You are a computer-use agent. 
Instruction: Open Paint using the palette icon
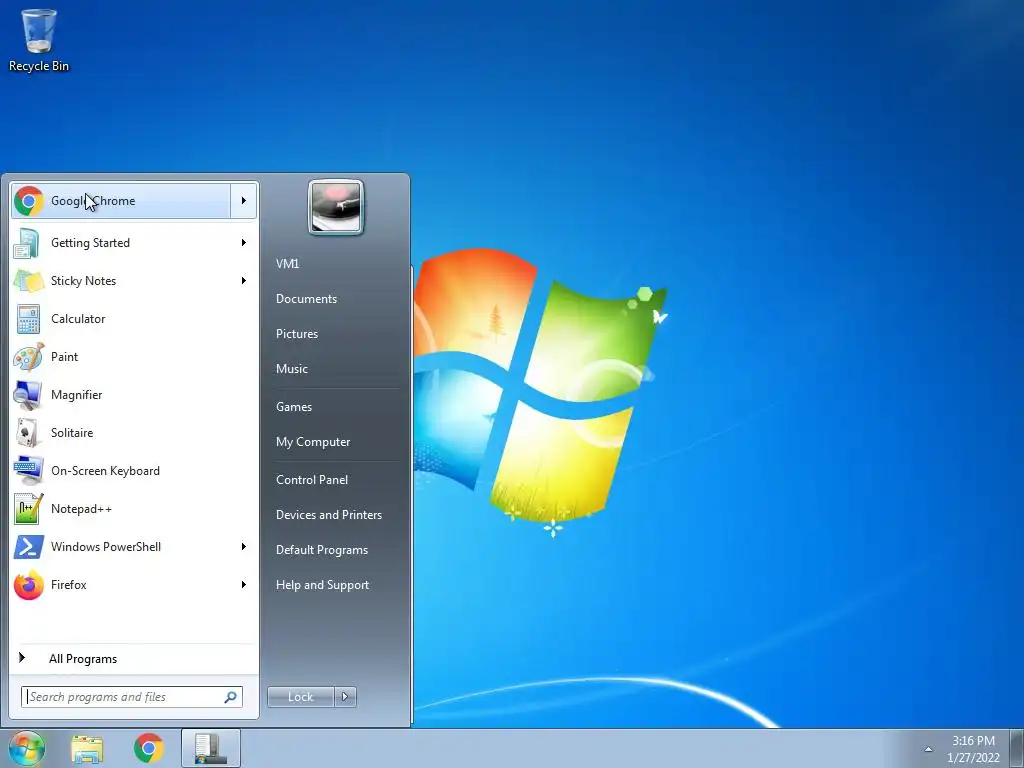point(27,357)
